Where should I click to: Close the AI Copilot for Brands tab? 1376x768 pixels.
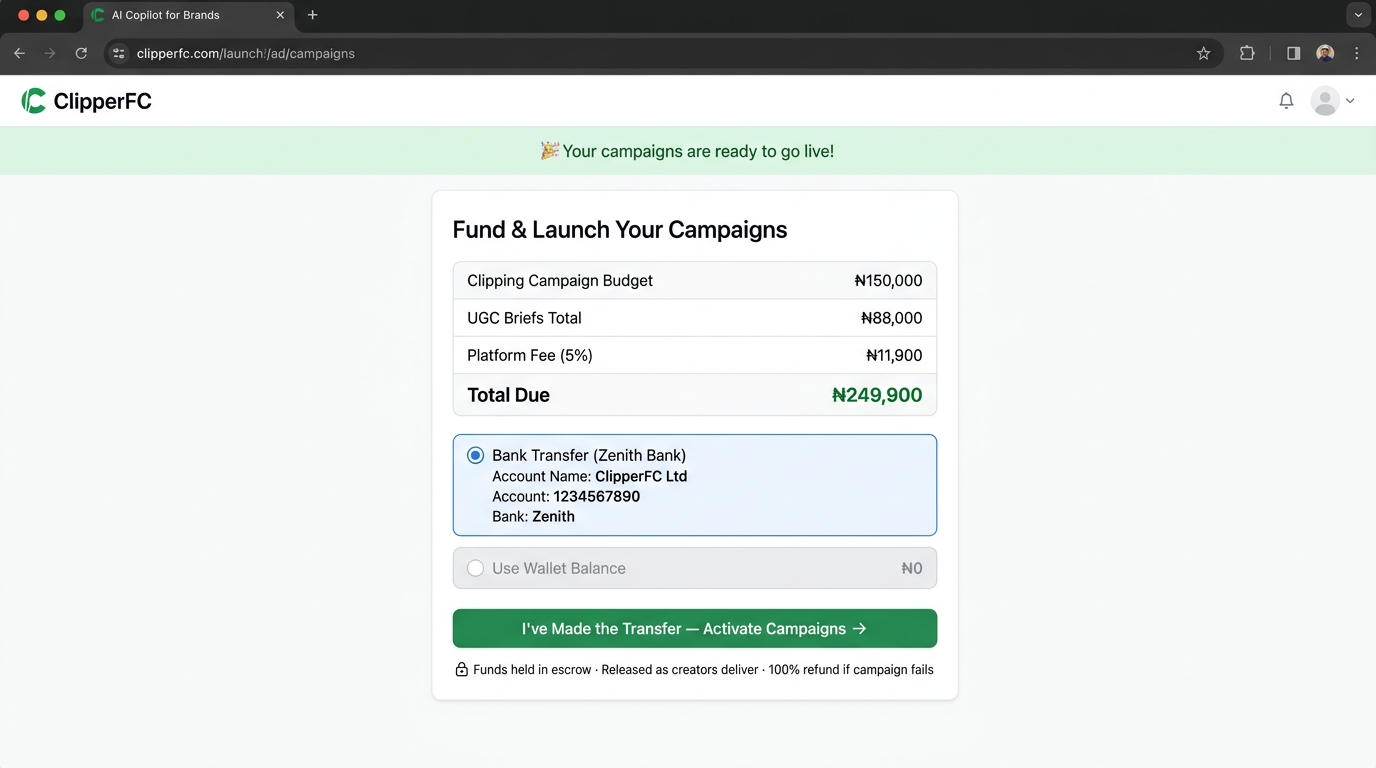[x=280, y=15]
